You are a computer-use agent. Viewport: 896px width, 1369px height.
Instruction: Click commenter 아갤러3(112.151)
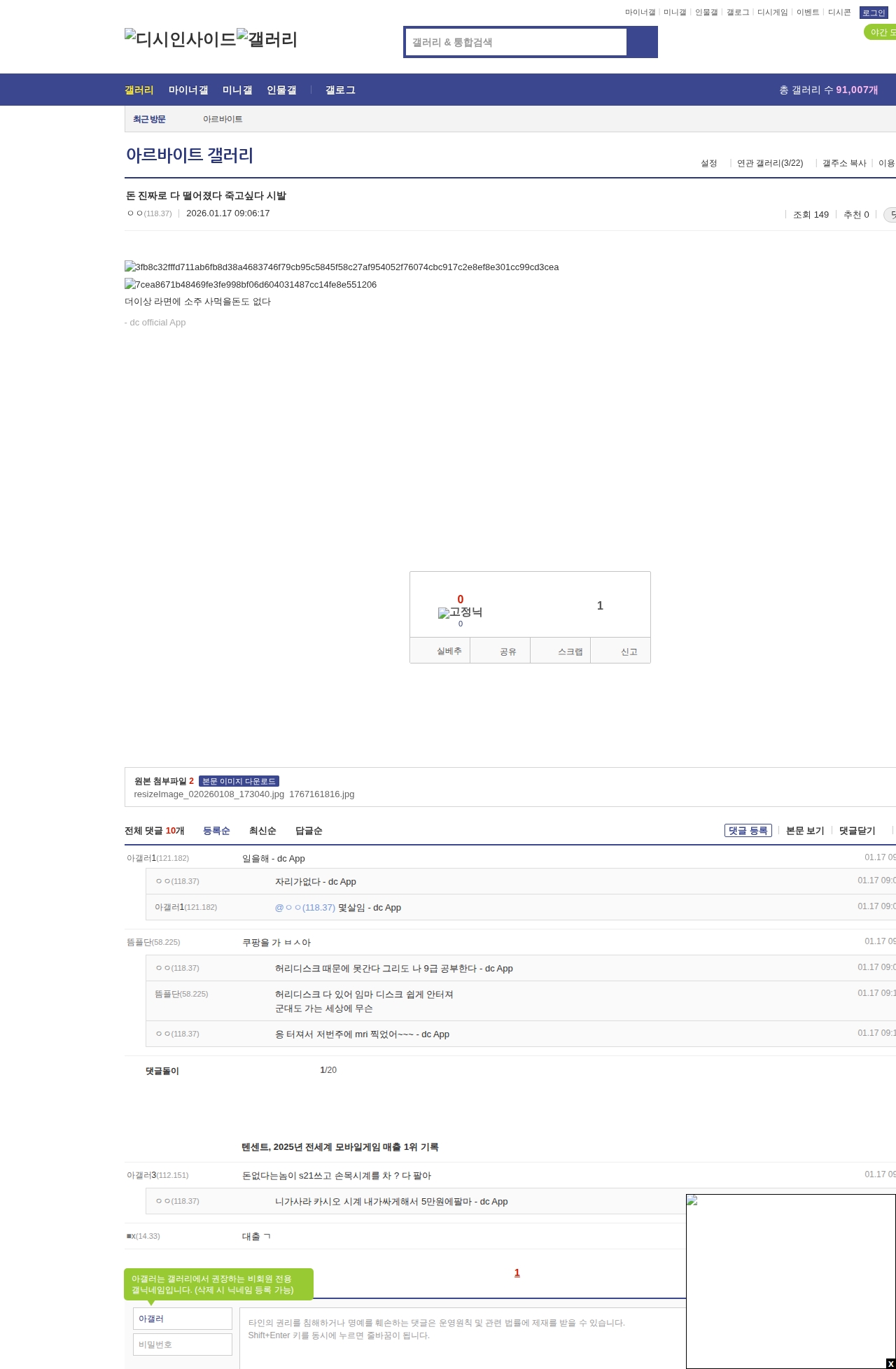click(x=157, y=1175)
